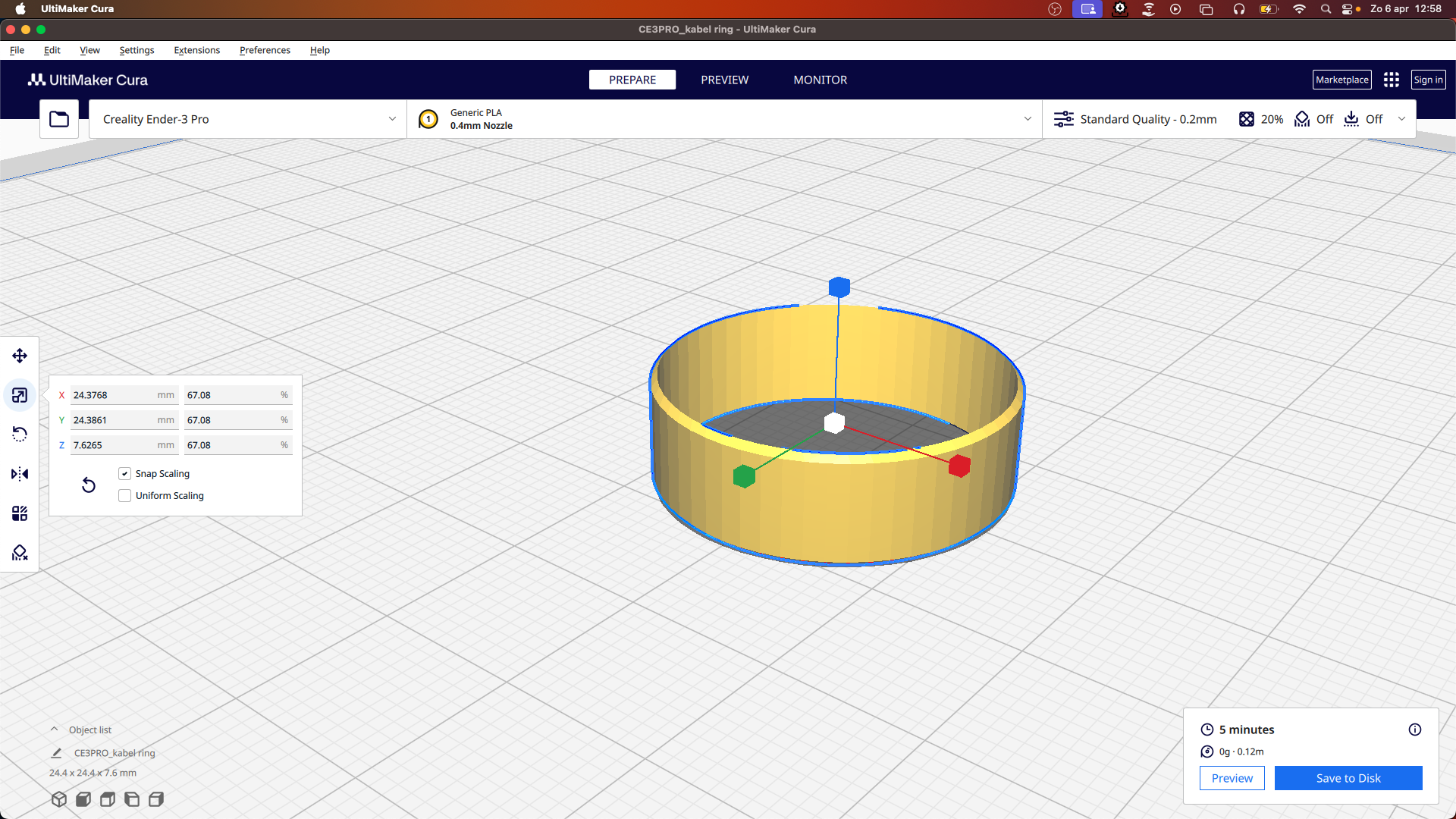
Task: Switch to right side view cube icon
Action: 156,799
